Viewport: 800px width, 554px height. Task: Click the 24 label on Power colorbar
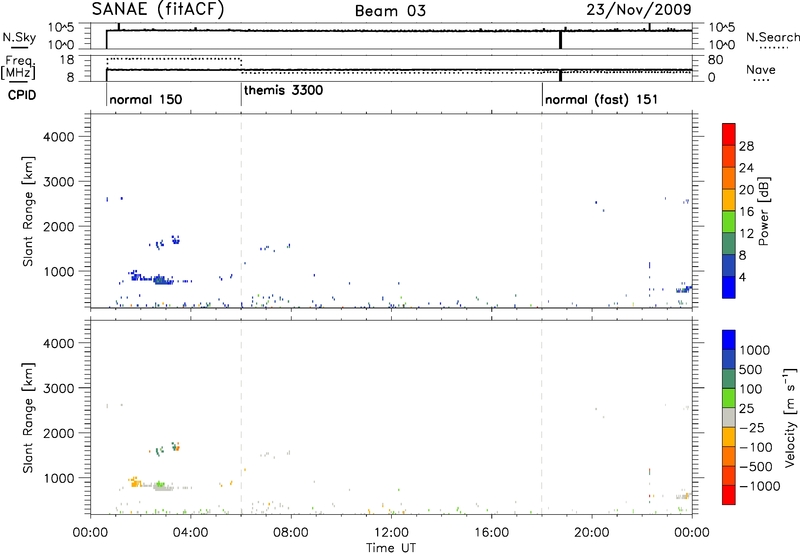746,168
